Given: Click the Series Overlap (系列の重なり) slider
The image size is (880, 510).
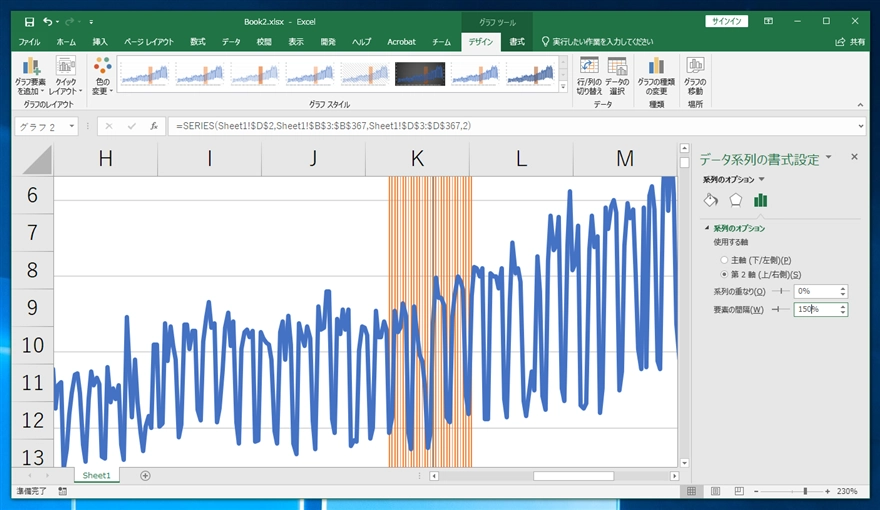Looking at the screenshot, I should coord(781,291).
